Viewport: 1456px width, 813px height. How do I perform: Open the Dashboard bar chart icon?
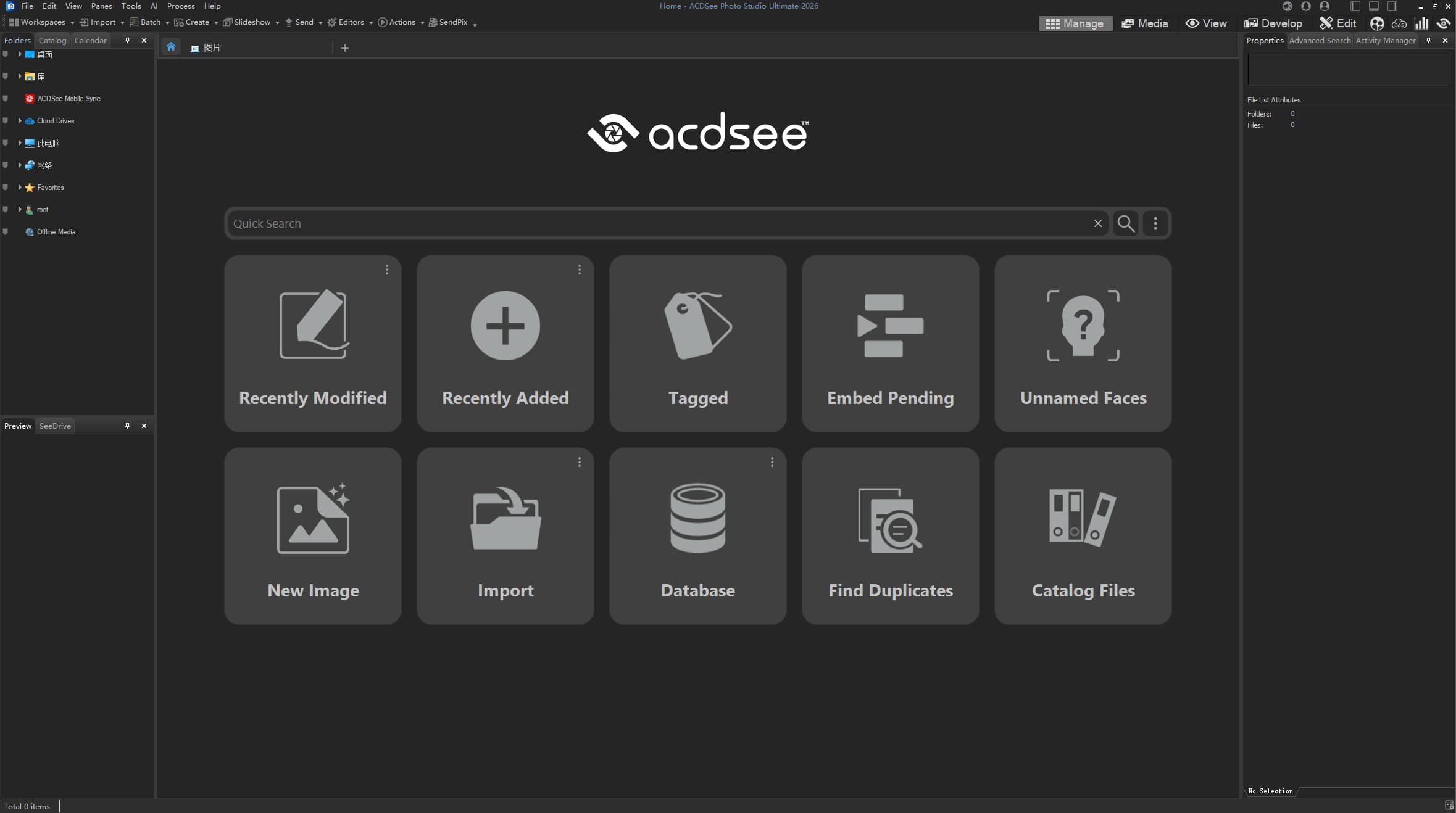(x=1421, y=23)
